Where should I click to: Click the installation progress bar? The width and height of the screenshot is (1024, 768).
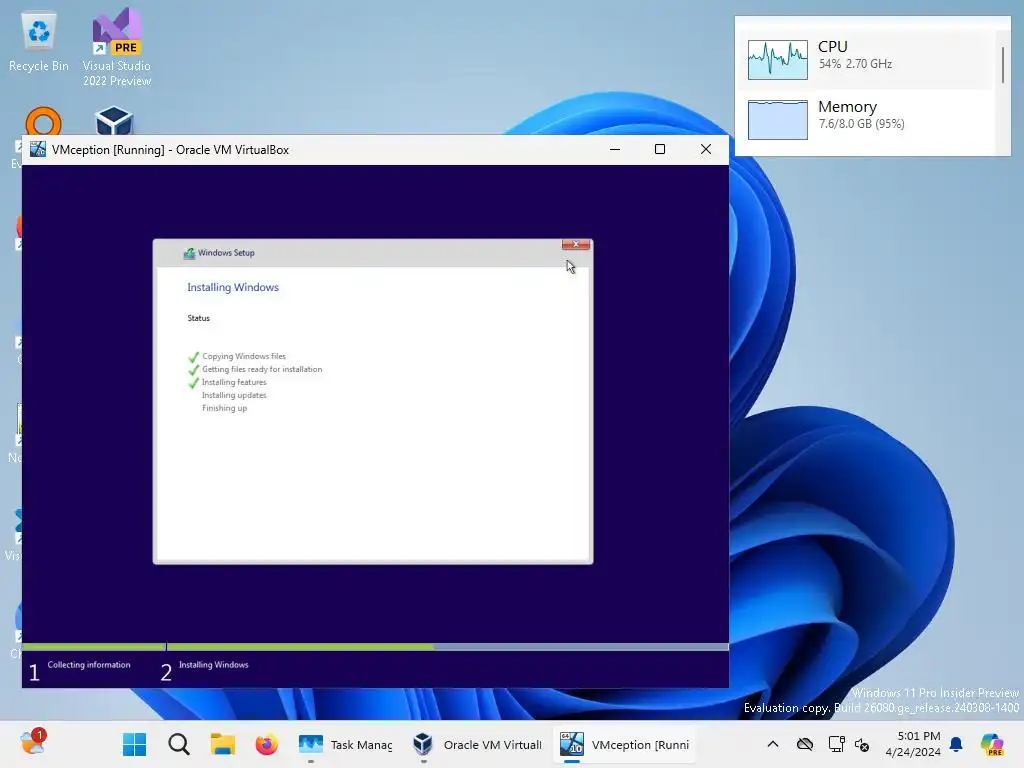(375, 647)
